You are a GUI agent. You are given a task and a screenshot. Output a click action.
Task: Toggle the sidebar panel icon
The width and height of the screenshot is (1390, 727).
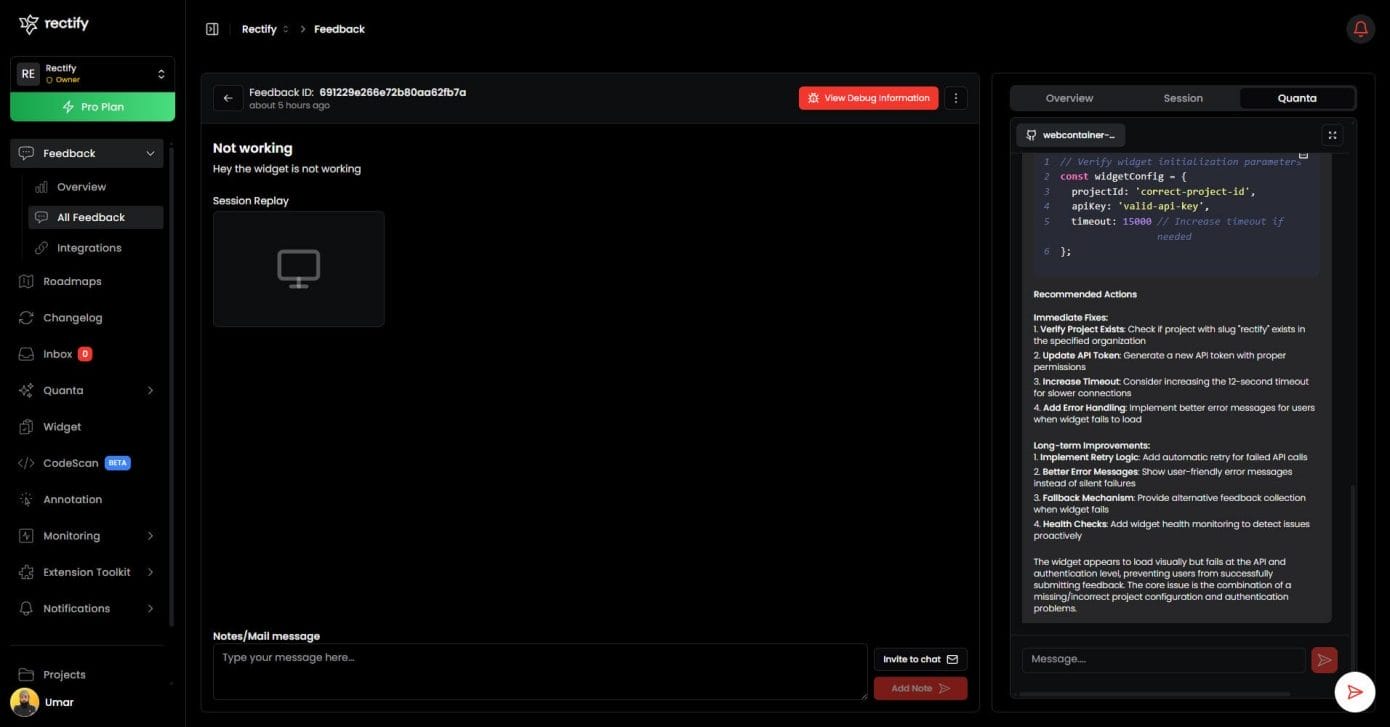click(212, 29)
